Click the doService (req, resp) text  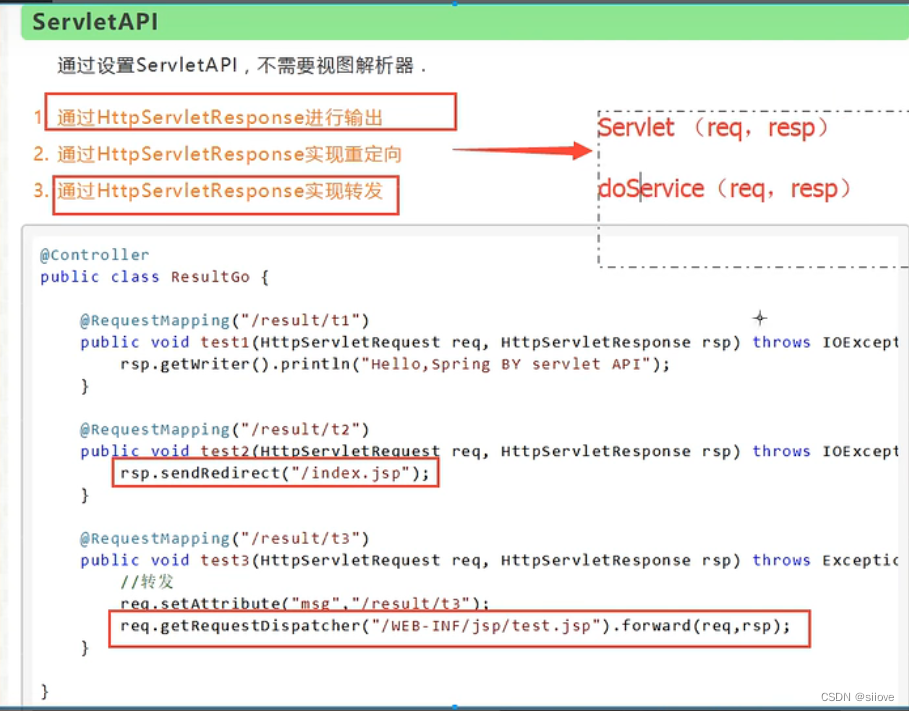pyautogui.click(x=725, y=188)
